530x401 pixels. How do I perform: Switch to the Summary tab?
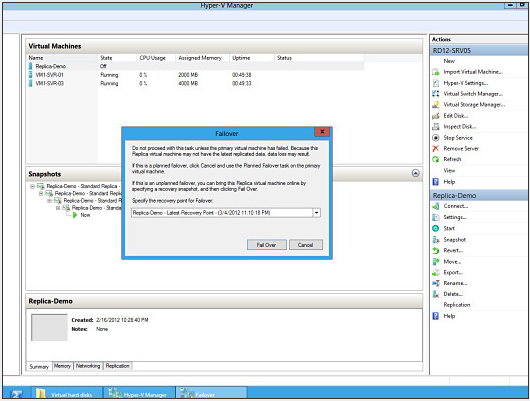click(39, 367)
